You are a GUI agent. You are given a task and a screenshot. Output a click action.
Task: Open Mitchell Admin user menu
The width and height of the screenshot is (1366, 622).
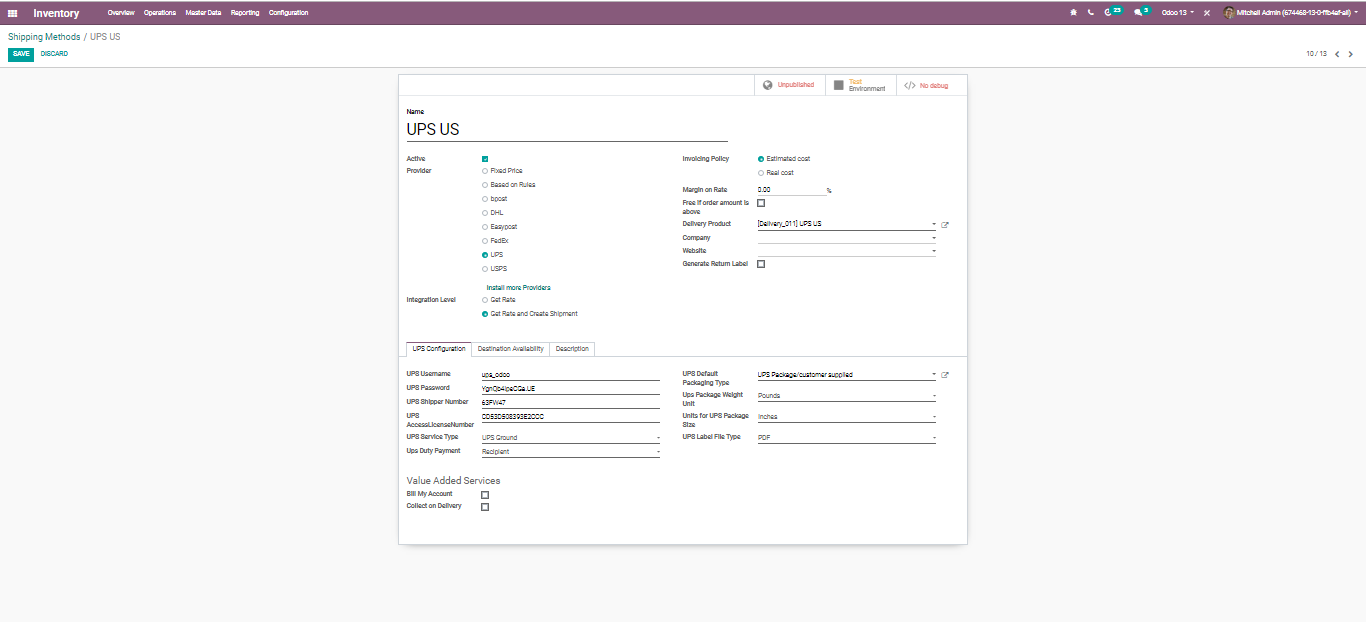(x=1290, y=13)
